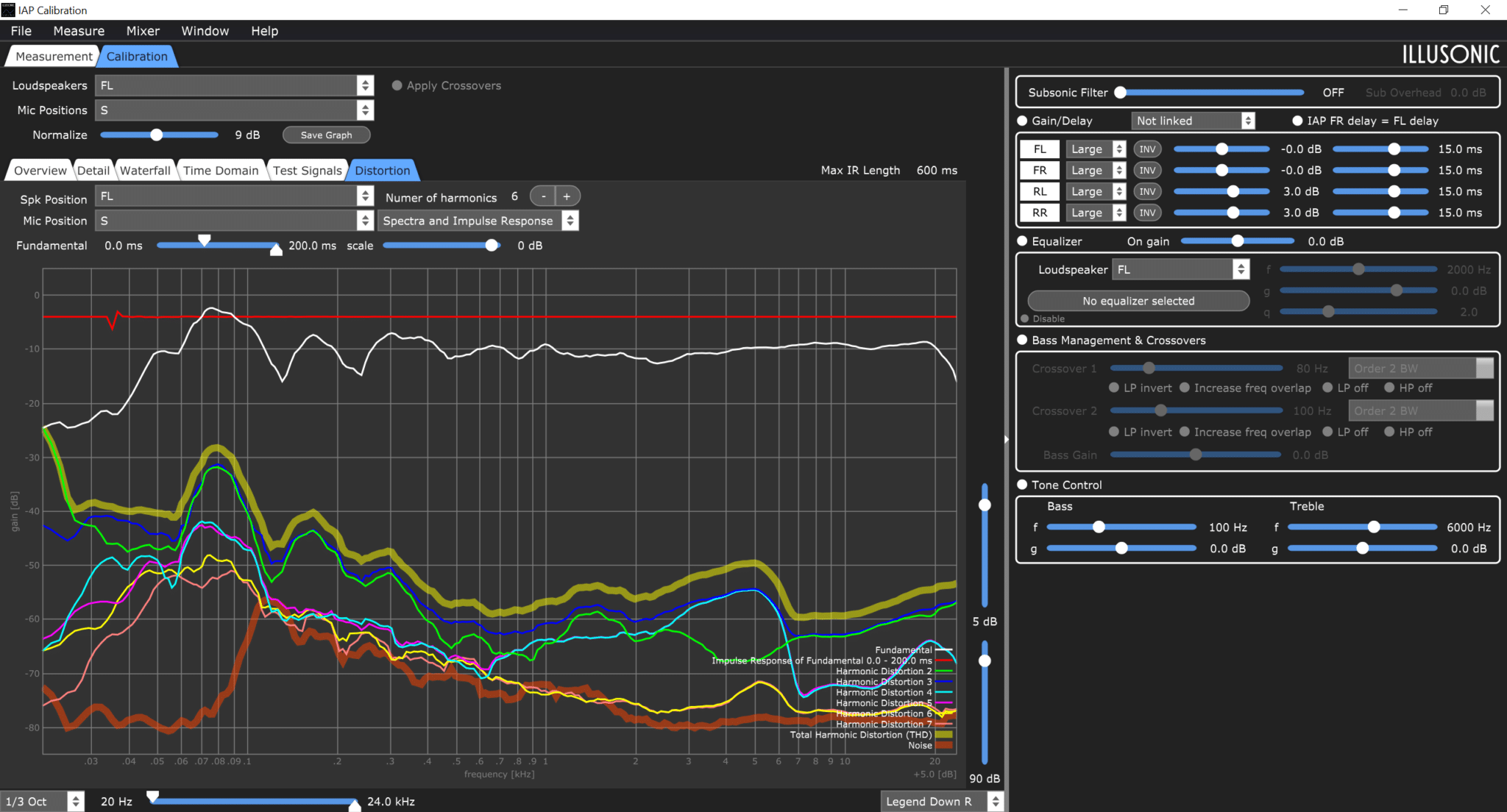This screenshot has width=1507, height=812.
Task: Click the Subsonic Filter slider handle
Action: 1121,93
